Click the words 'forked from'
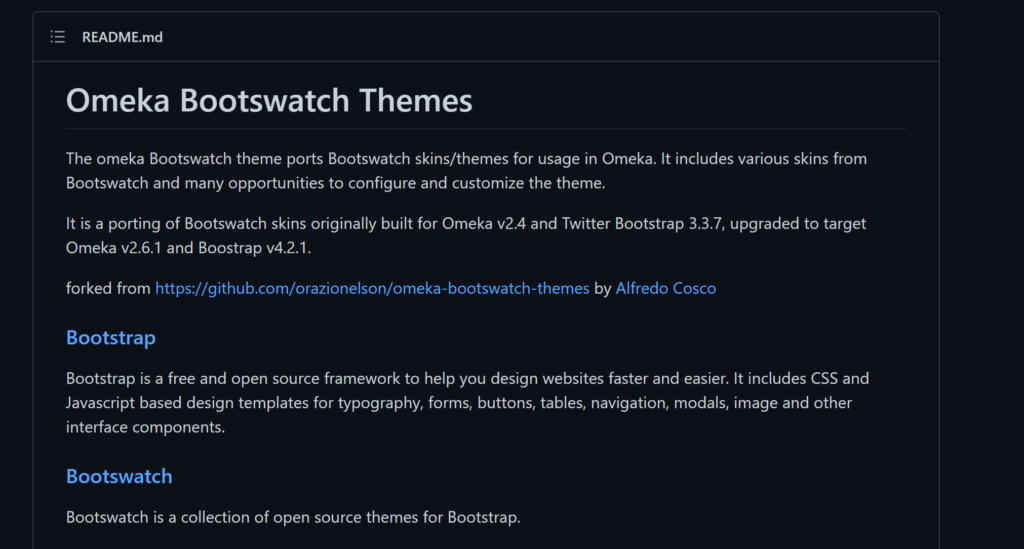Screen dimensions: 1024x549 [108, 289]
